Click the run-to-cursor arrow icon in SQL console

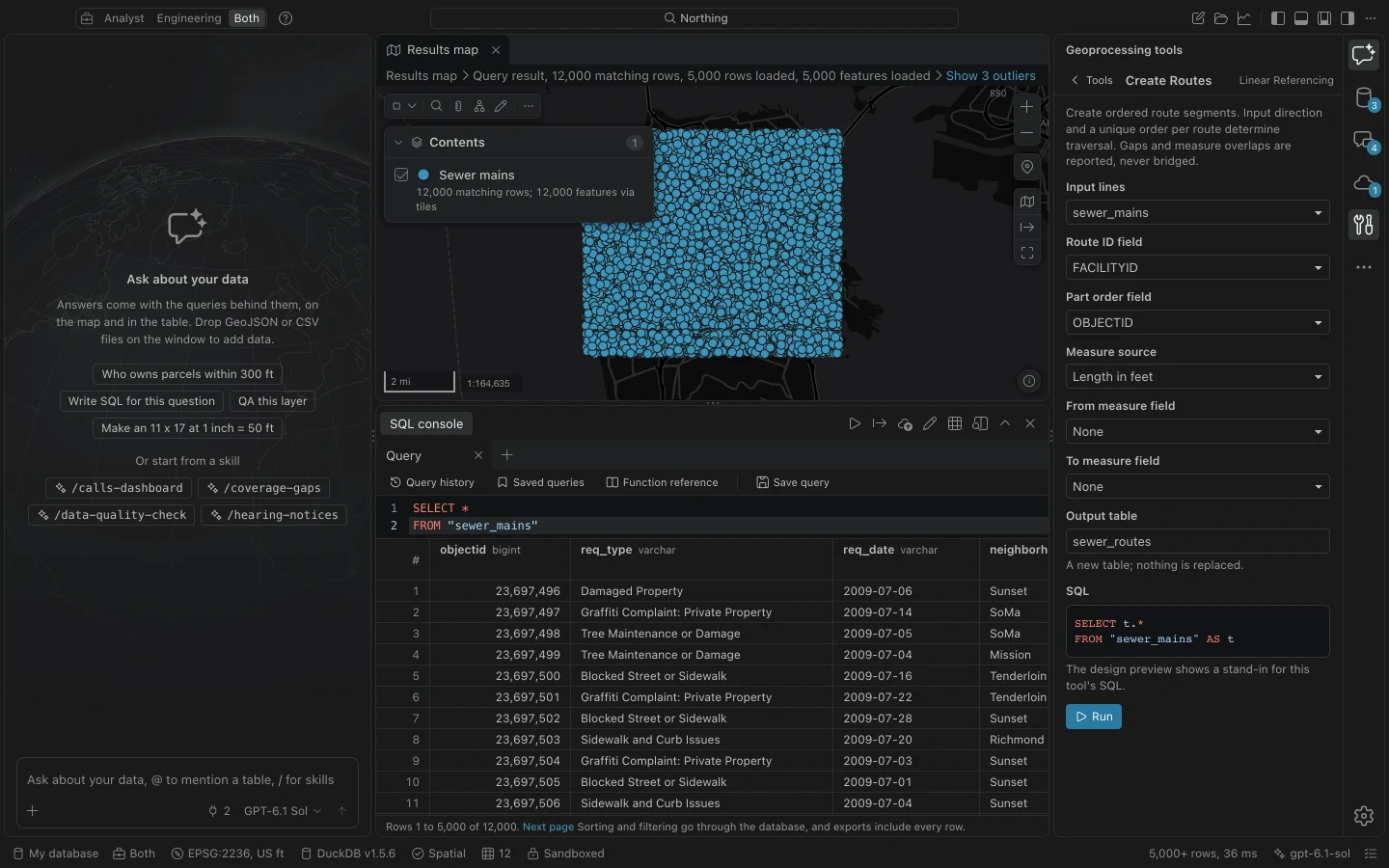tap(880, 423)
